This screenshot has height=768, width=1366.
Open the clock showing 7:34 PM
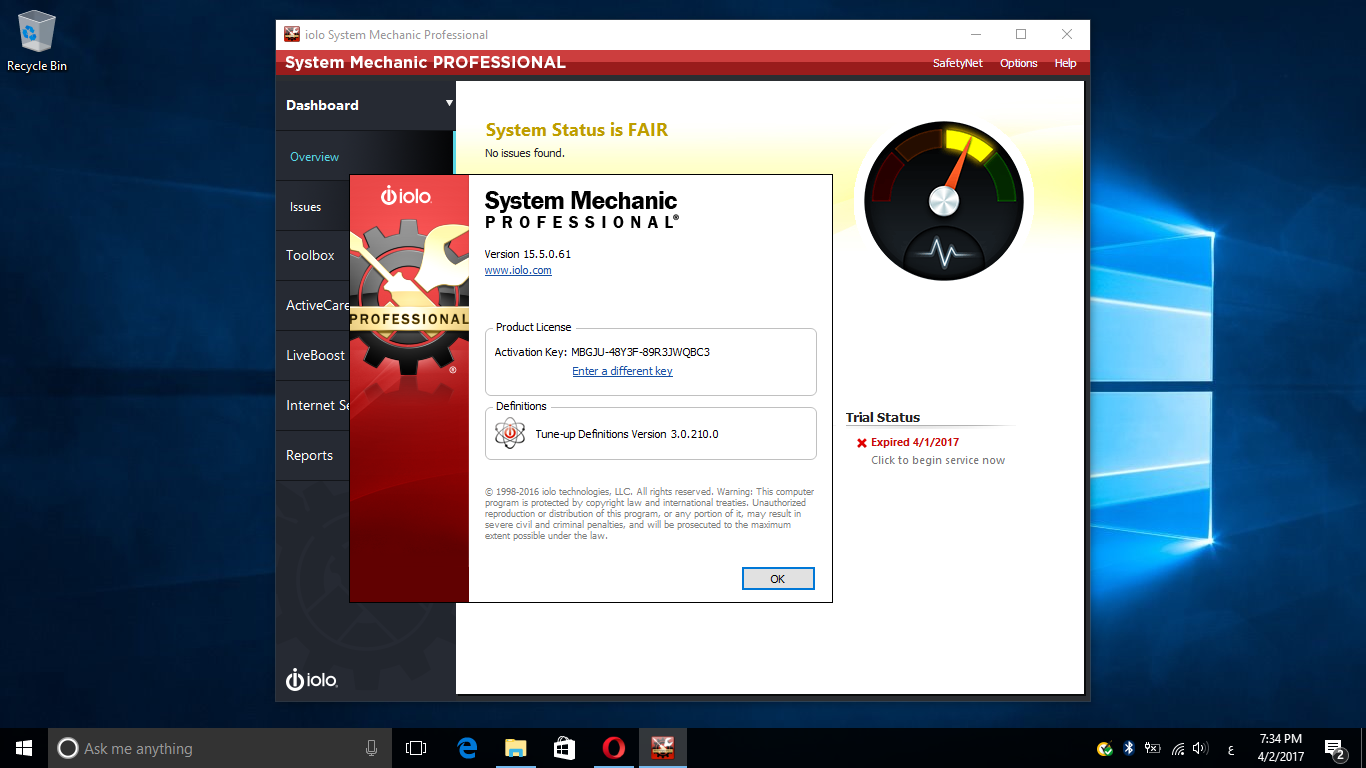pos(1280,748)
